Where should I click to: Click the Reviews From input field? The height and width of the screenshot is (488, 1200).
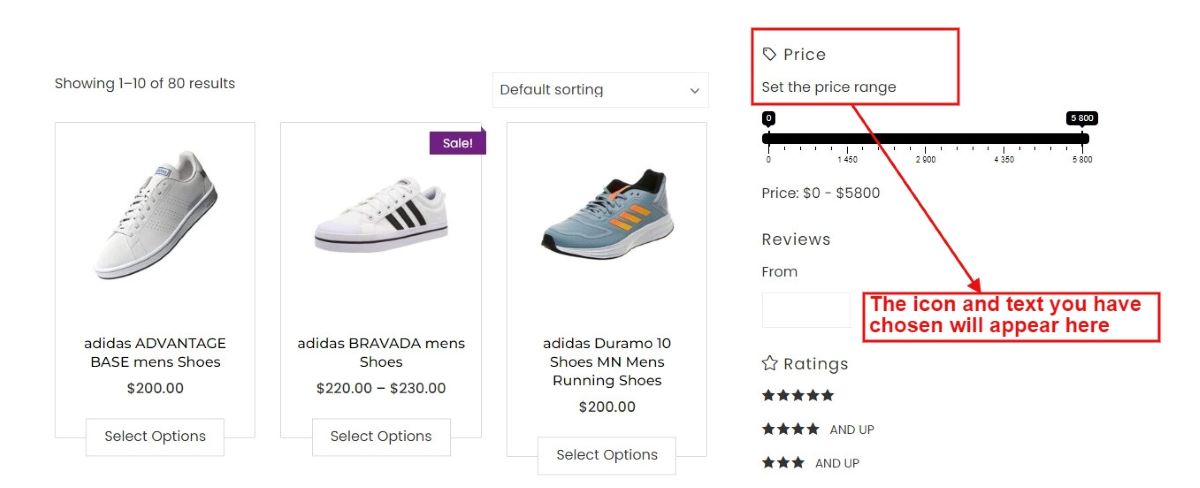point(806,310)
